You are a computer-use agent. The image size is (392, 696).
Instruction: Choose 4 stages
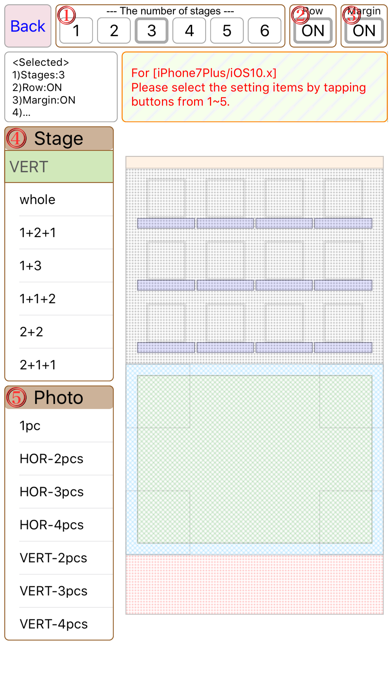(189, 31)
